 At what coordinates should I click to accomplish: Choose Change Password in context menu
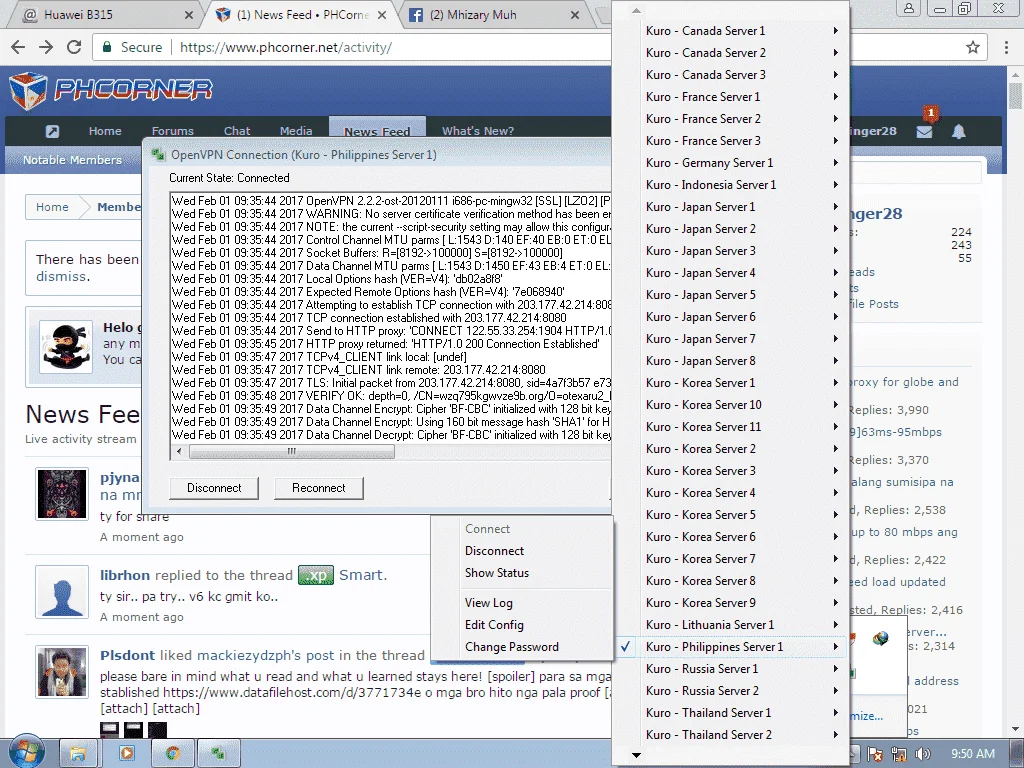click(x=512, y=647)
